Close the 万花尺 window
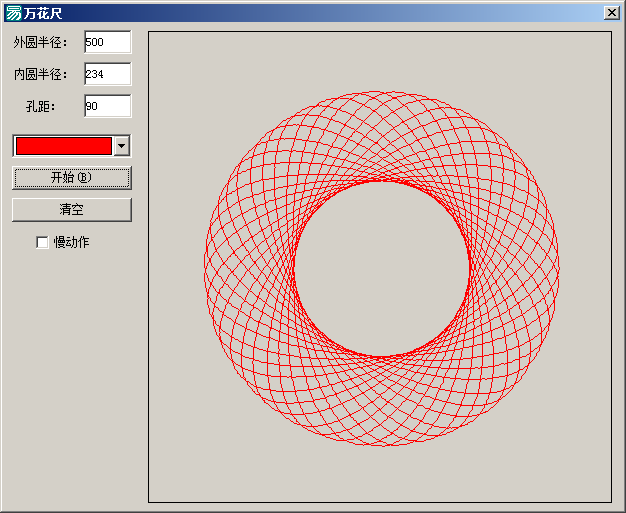Viewport: 626px width, 513px height. 612,13
